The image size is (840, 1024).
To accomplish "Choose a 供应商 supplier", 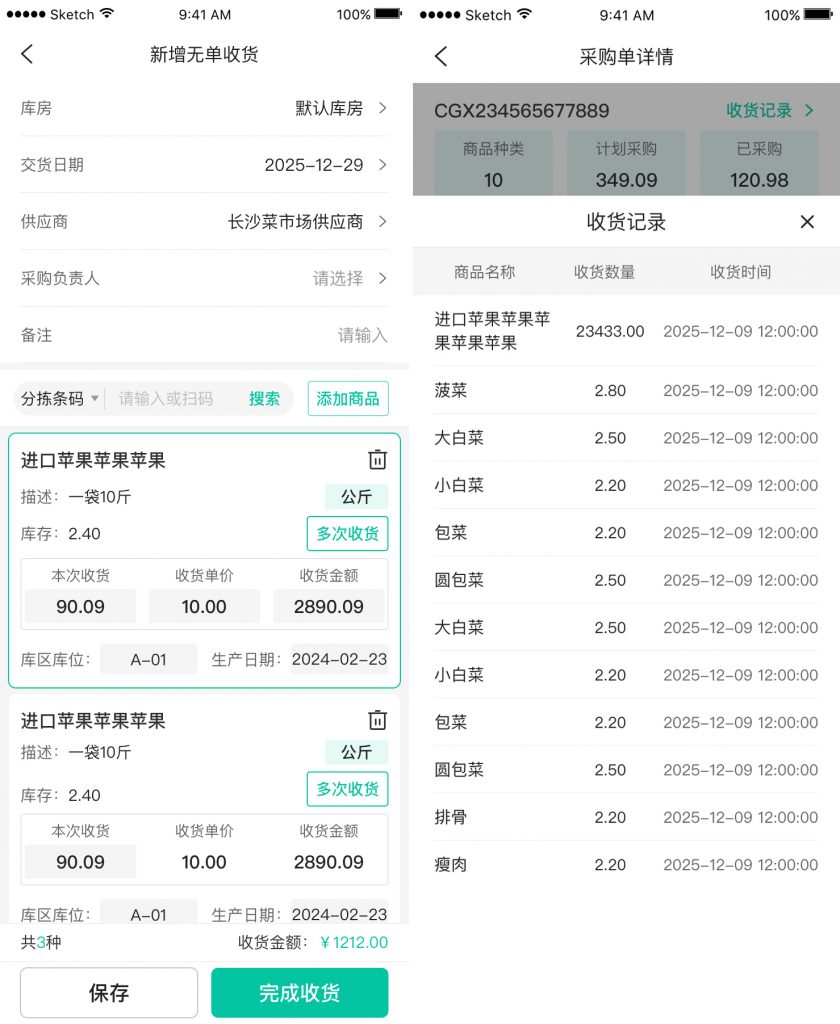I will pos(204,221).
